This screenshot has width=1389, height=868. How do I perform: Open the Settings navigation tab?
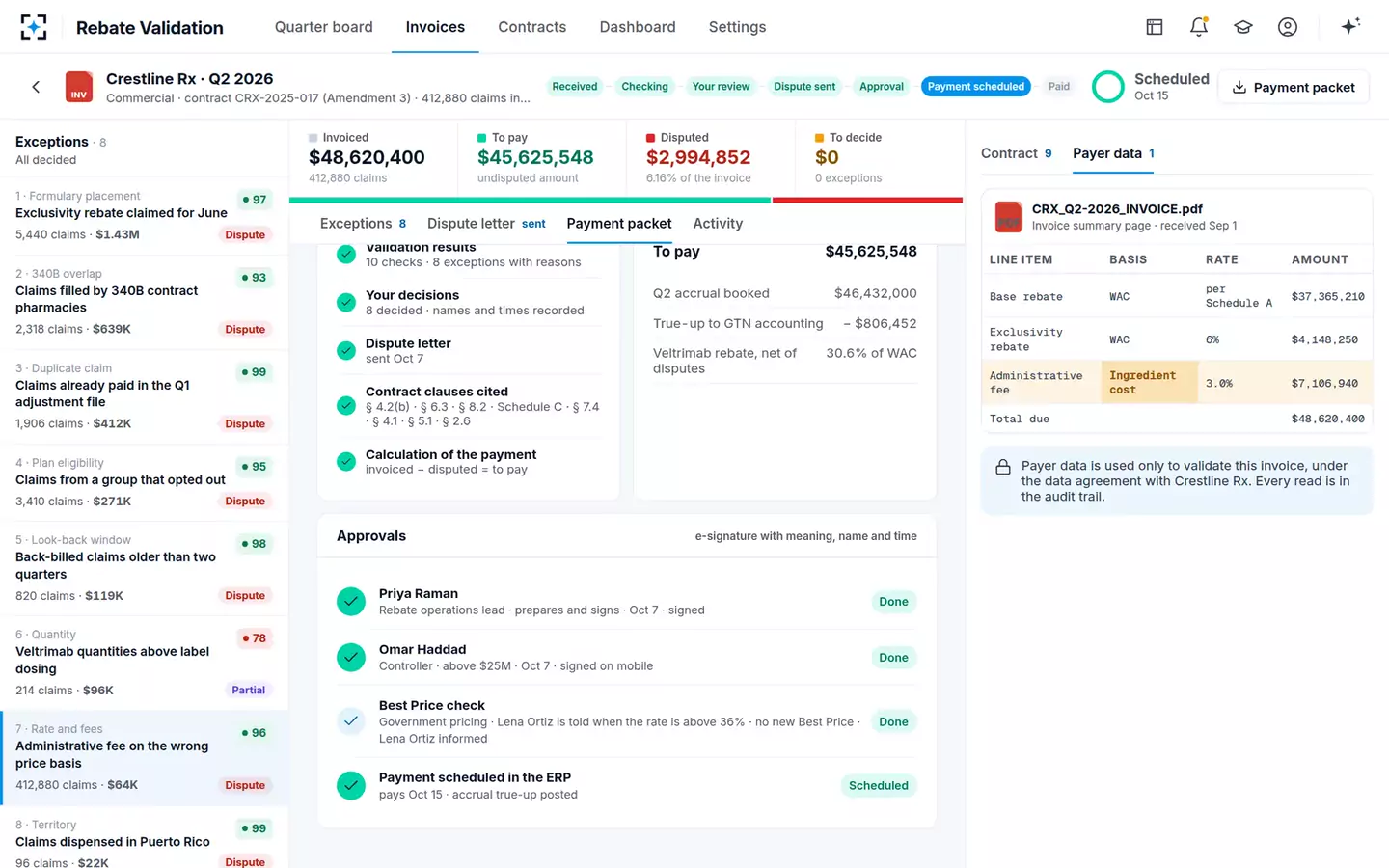(738, 27)
